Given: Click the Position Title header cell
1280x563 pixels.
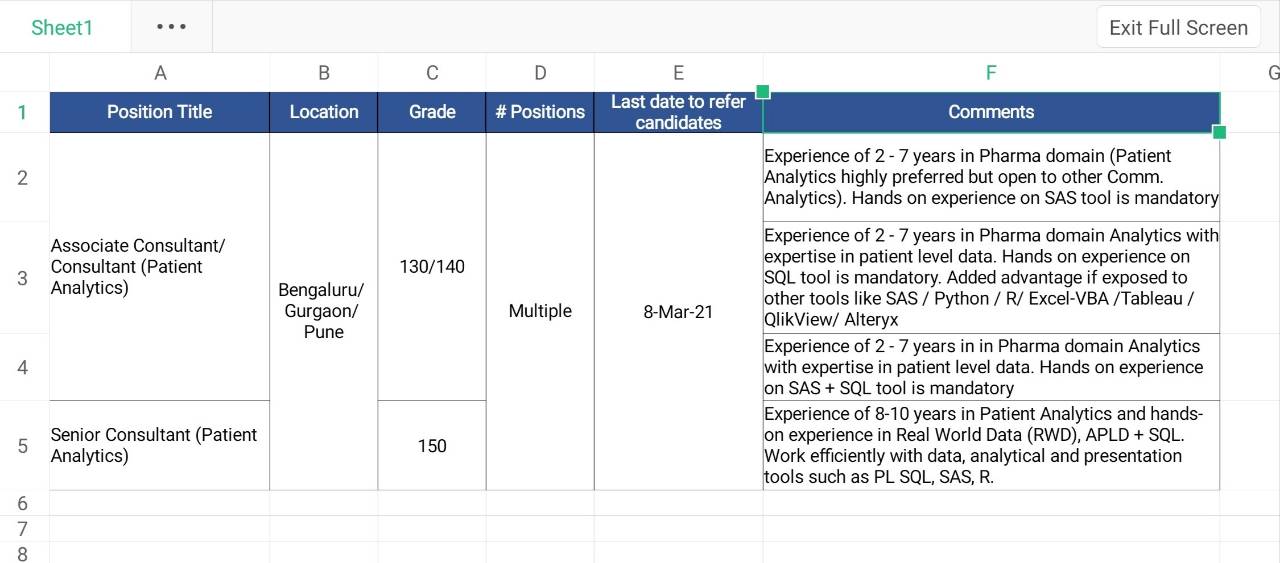Looking at the screenshot, I should (x=160, y=112).
